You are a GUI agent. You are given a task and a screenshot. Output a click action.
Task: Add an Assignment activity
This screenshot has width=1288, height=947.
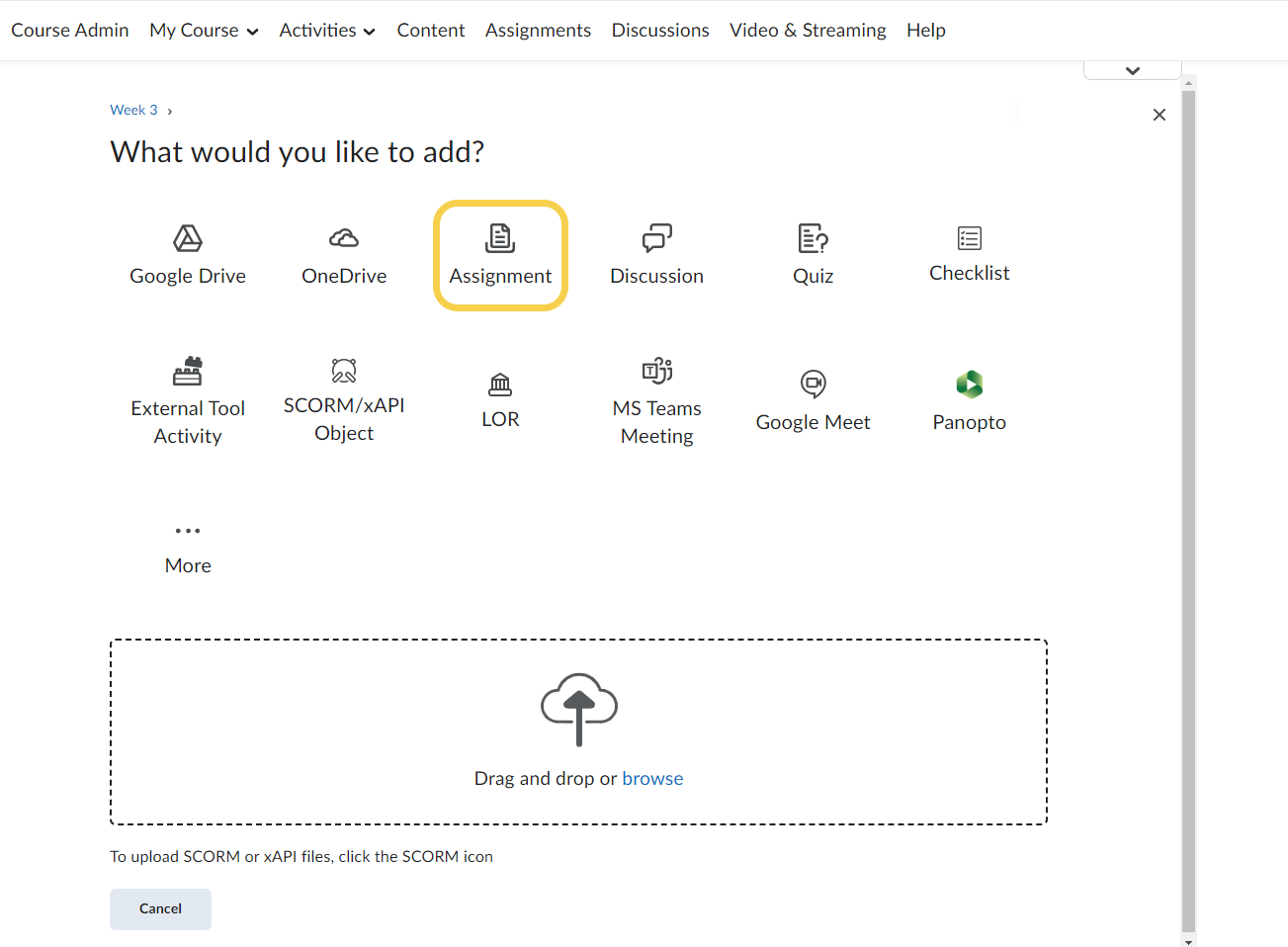pos(500,255)
